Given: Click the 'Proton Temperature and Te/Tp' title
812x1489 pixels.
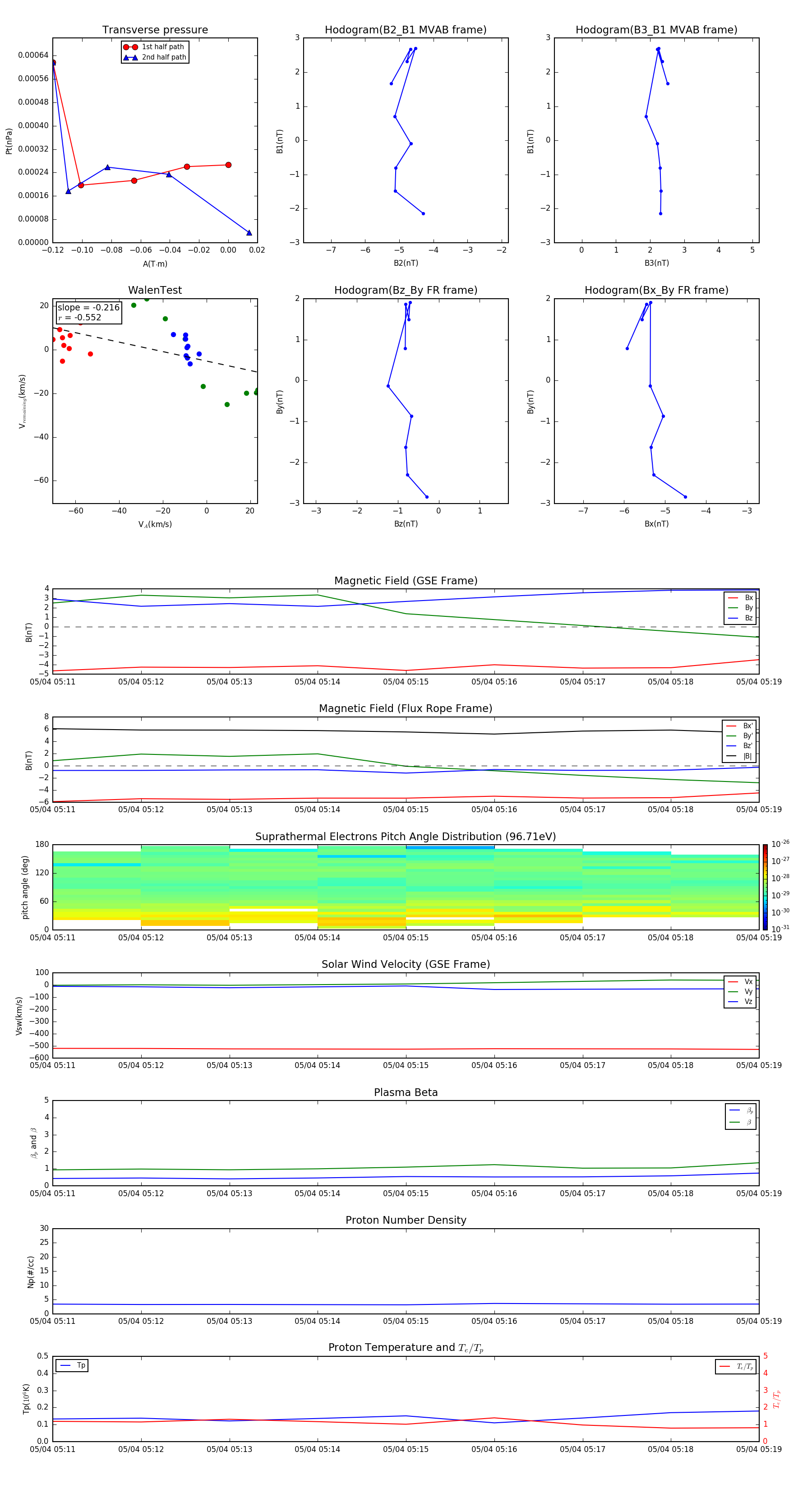Looking at the screenshot, I should click(x=406, y=1348).
